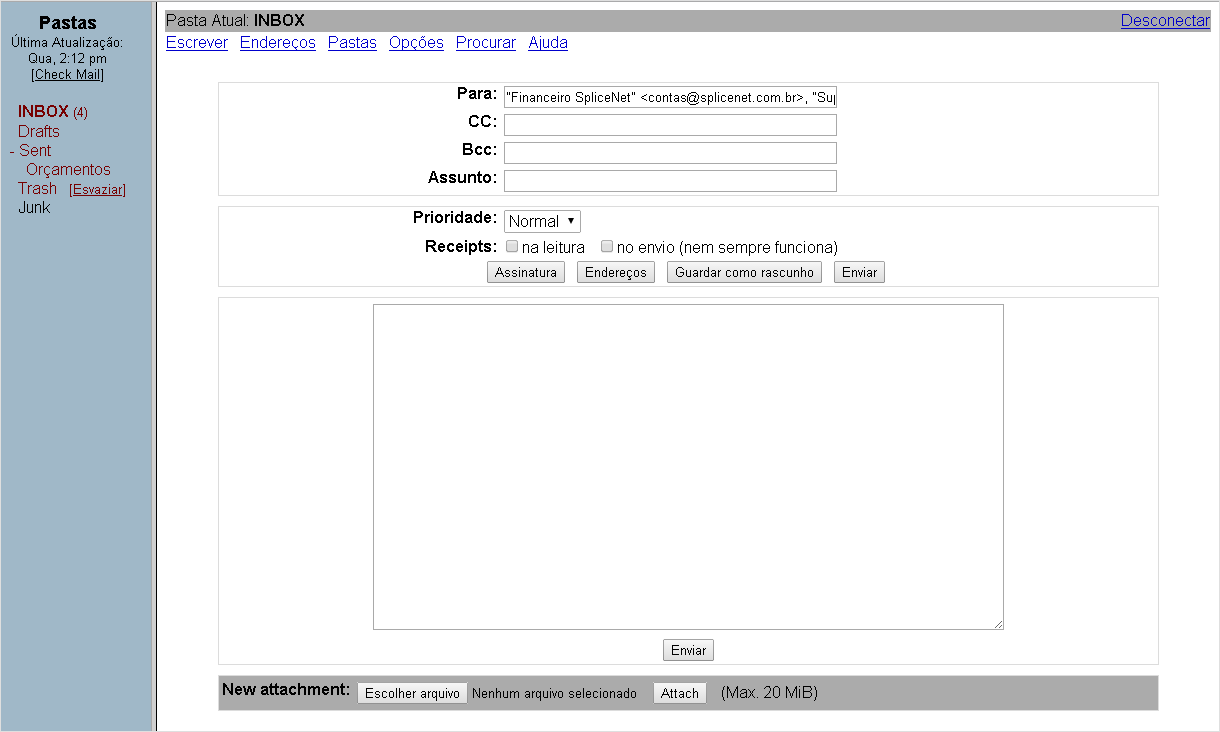Screen dimensions: 1220x732
Task: Open the Ajuda help link
Action: click(548, 43)
